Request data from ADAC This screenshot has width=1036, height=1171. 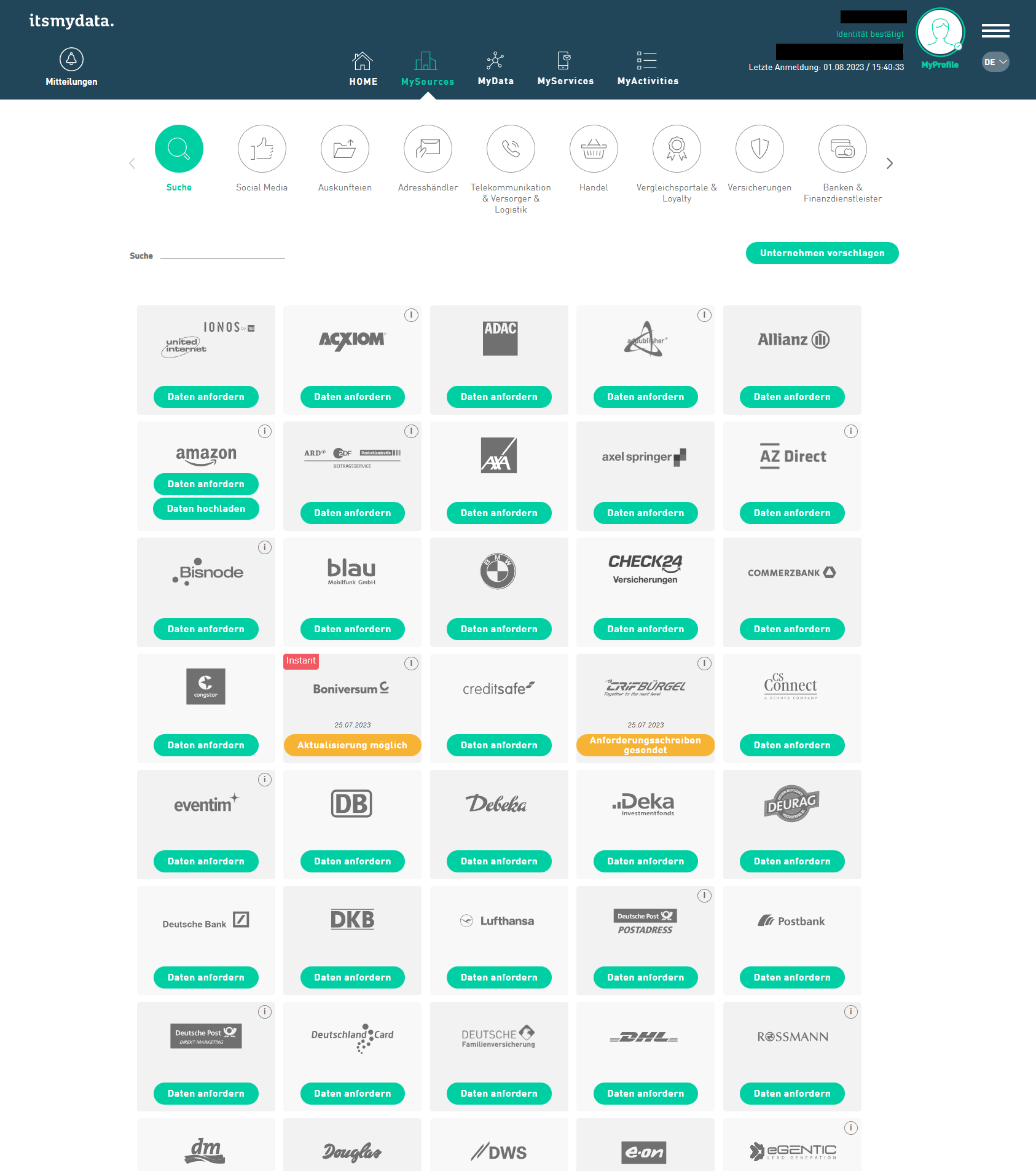point(499,397)
